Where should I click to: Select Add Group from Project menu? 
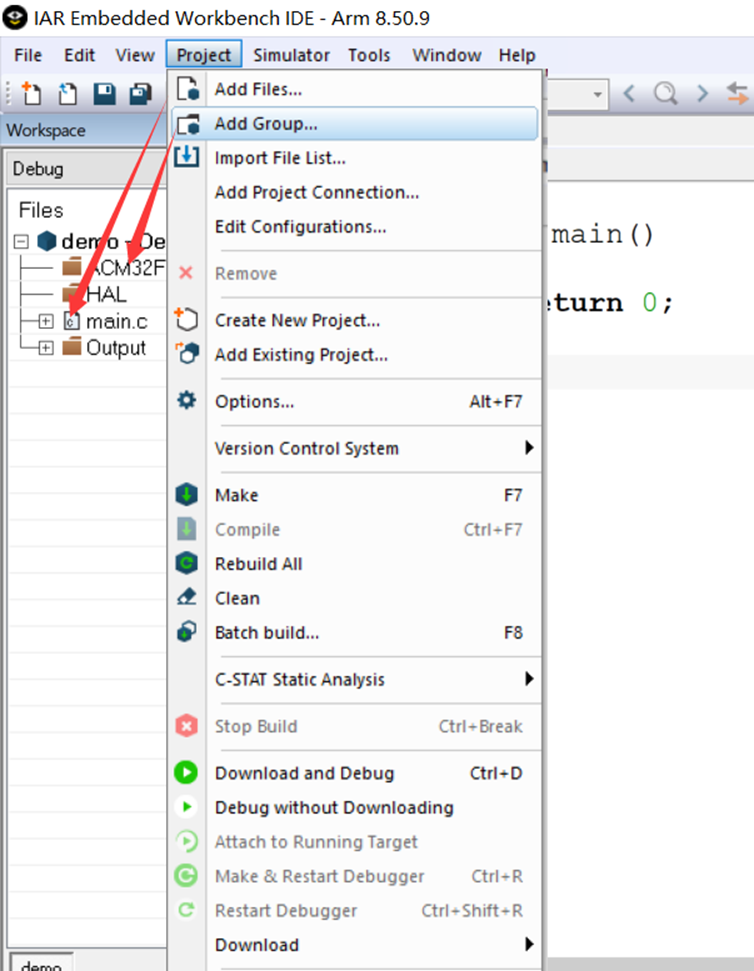[x=266, y=124]
